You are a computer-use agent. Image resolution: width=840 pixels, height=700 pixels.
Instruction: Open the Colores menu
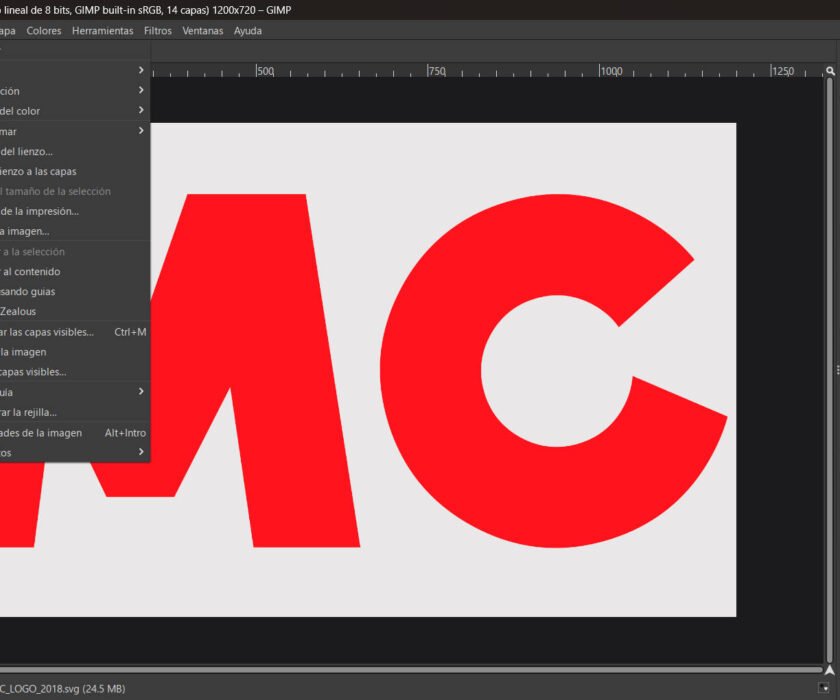point(44,31)
